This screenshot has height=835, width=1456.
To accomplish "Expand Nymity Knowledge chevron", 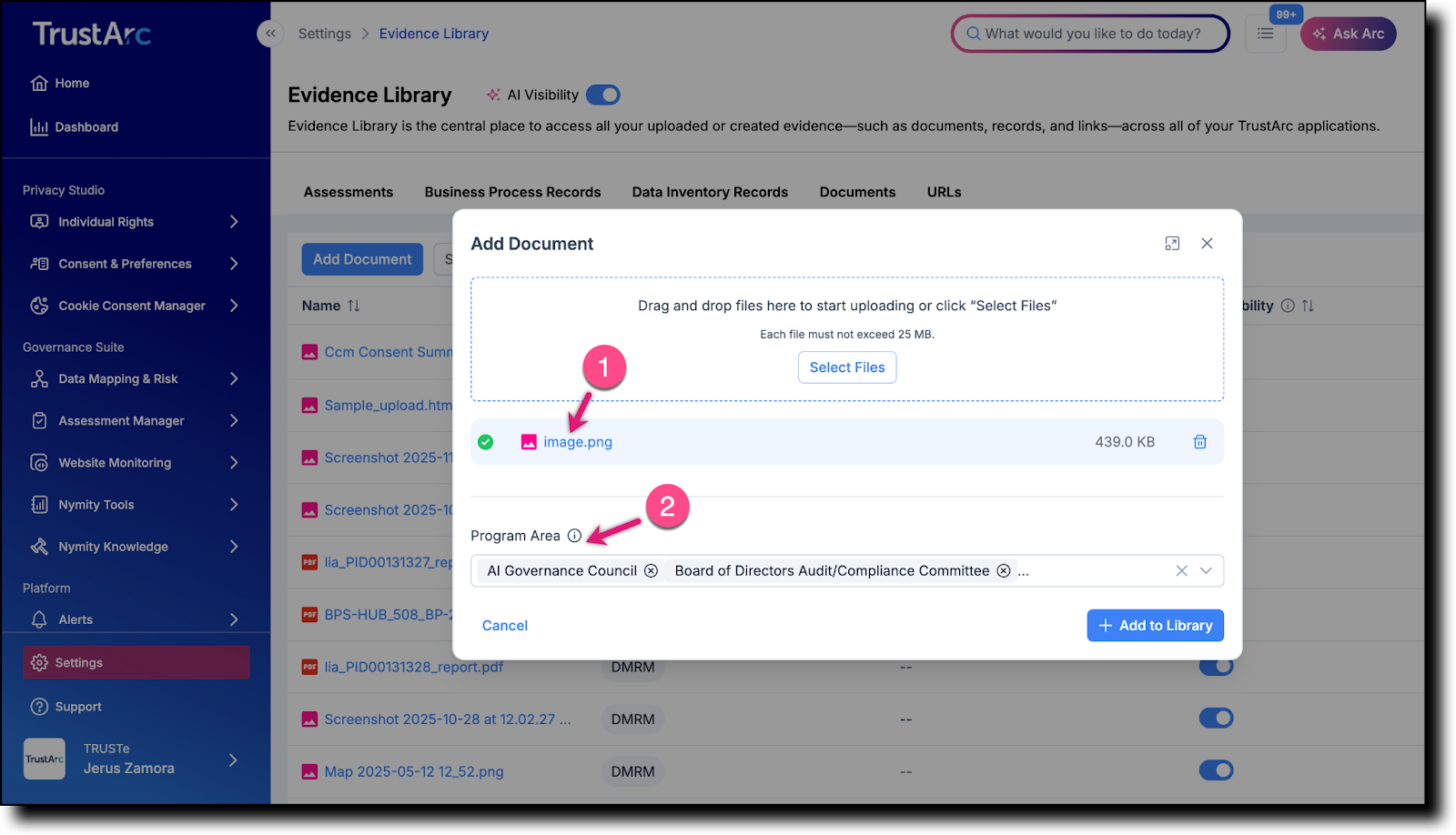I will coord(234,547).
